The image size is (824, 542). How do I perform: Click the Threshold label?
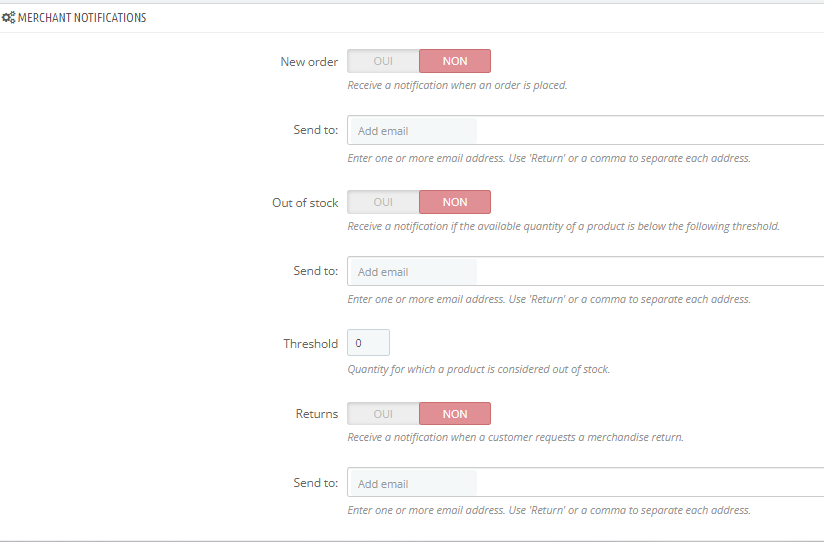pyautogui.click(x=310, y=344)
